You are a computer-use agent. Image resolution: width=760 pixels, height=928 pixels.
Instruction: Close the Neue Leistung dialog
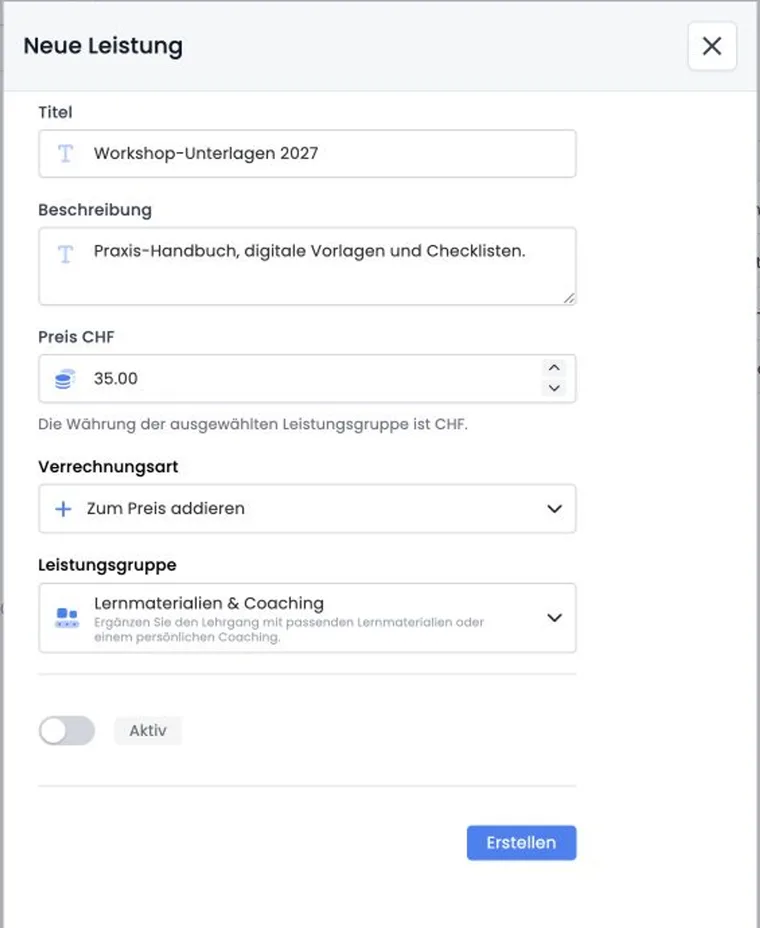[x=712, y=46]
